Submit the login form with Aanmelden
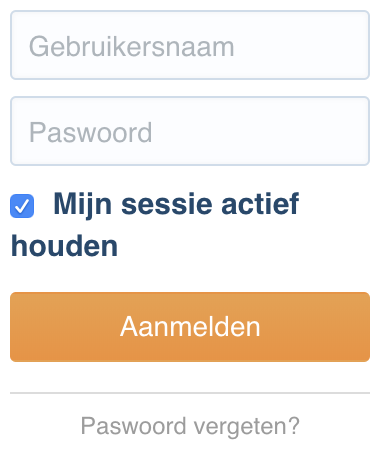This screenshot has height=454, width=382. coord(190,327)
